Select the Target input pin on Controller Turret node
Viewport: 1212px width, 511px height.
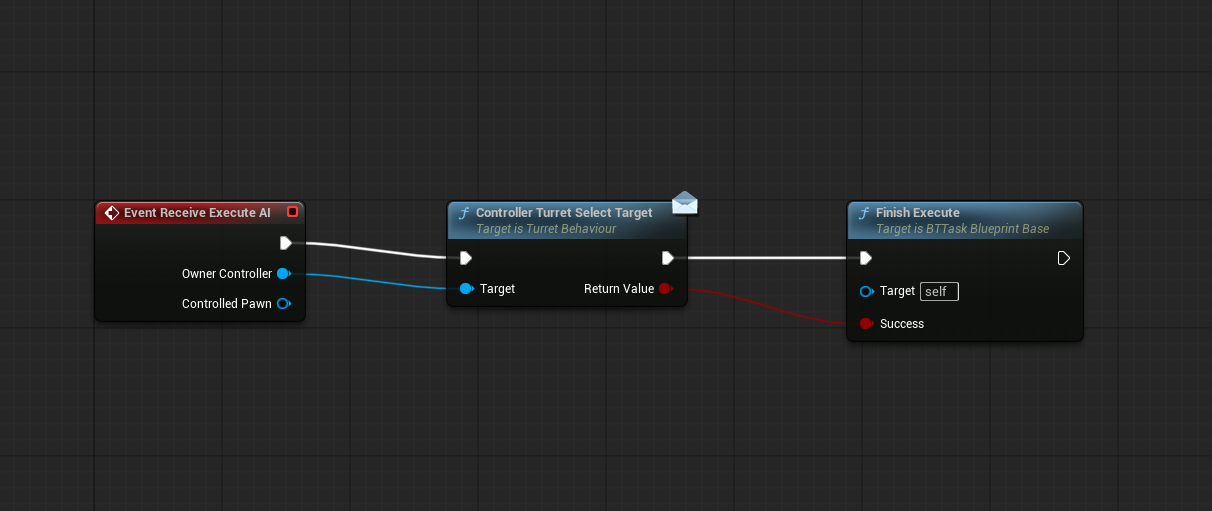(466, 289)
